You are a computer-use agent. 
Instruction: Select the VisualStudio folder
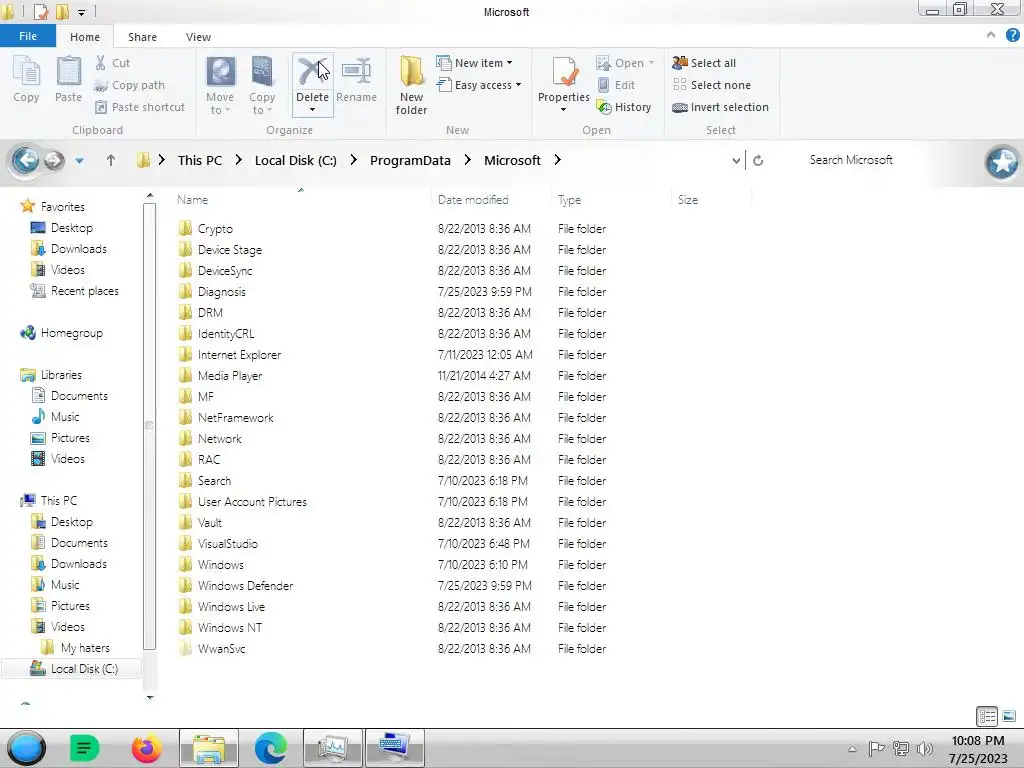[x=227, y=543]
